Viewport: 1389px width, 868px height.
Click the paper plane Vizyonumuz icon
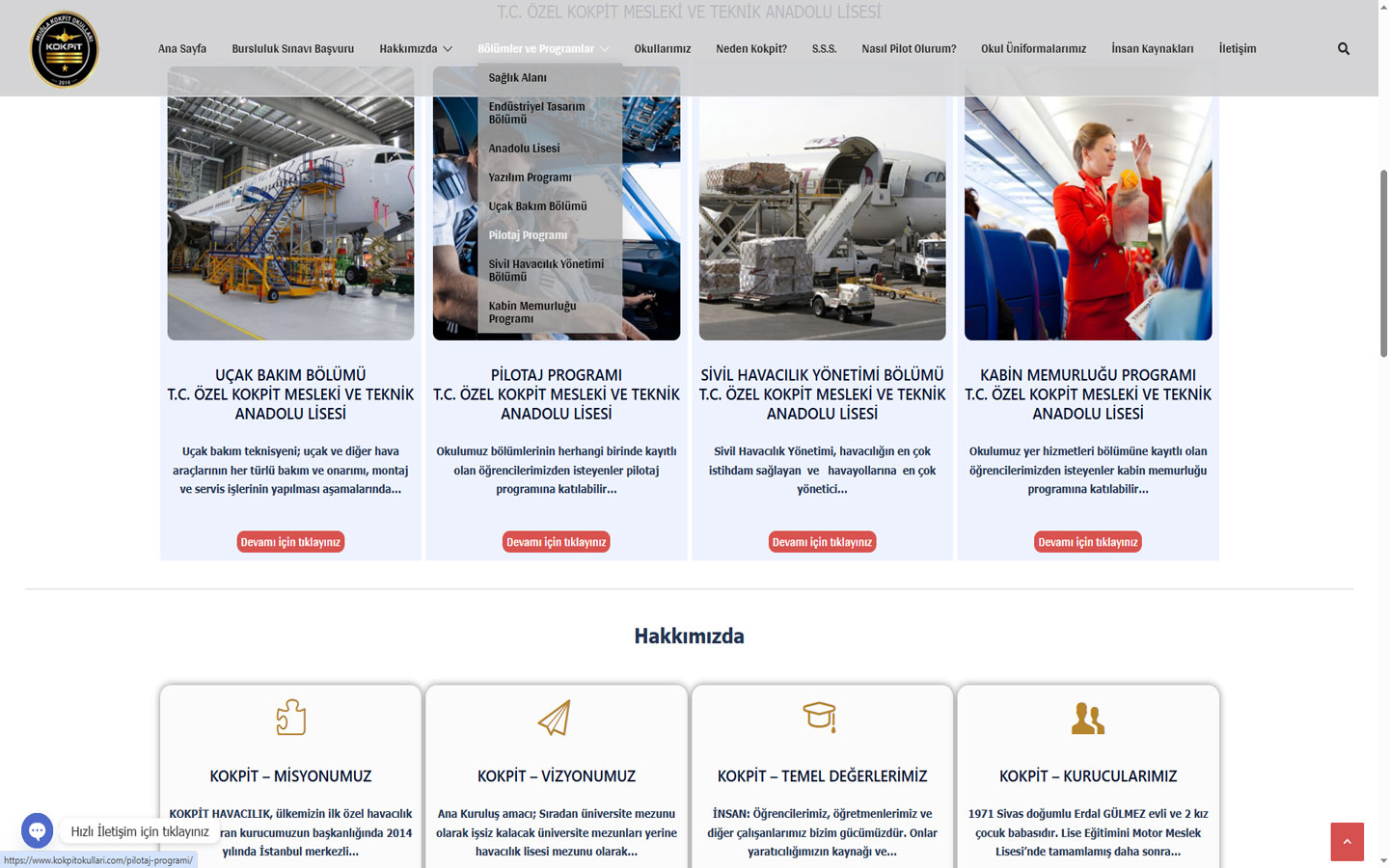pos(556,718)
